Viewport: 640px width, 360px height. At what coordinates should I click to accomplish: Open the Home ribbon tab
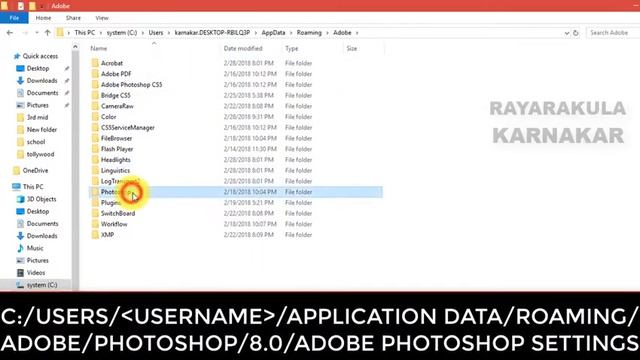[x=43, y=18]
